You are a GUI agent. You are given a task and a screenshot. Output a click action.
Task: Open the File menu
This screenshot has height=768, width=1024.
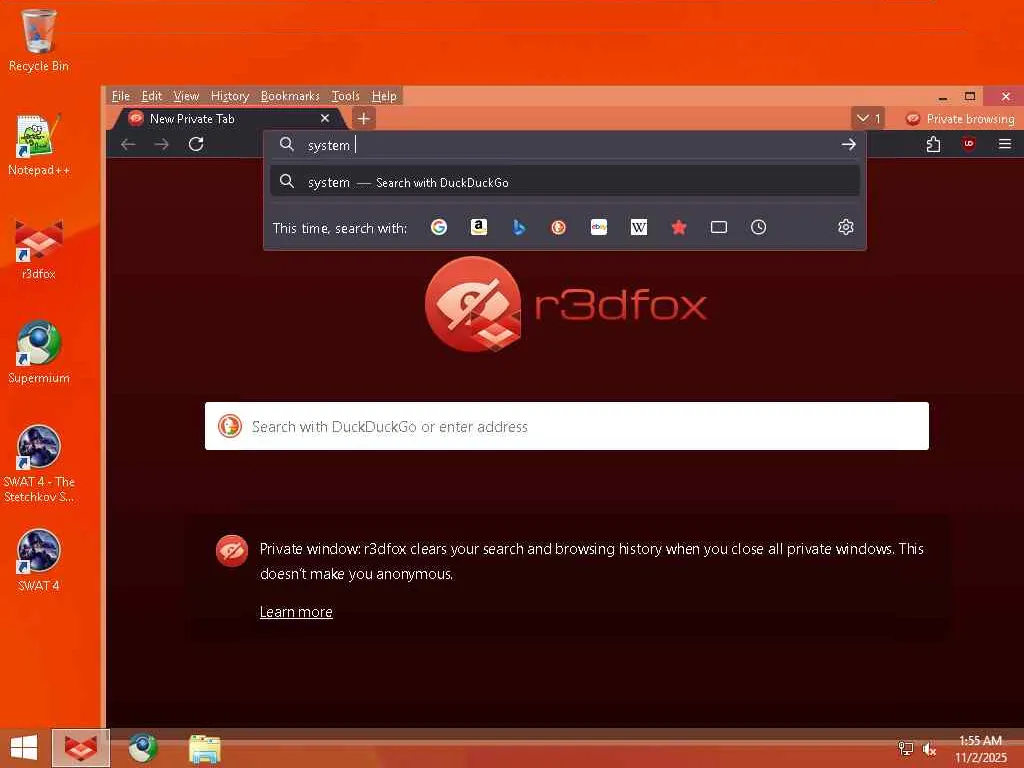coord(121,96)
